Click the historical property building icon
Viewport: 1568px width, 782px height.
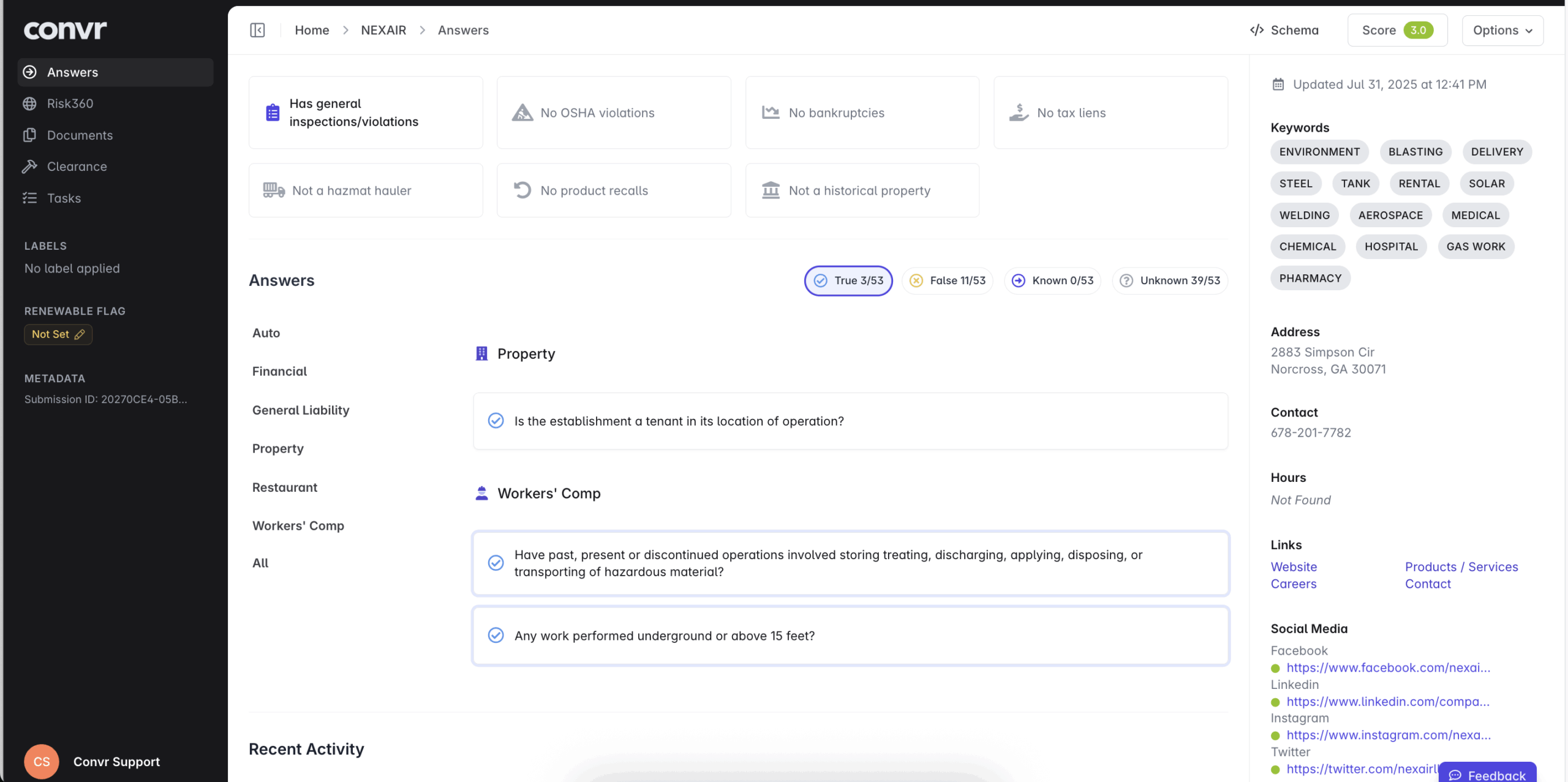coord(771,190)
